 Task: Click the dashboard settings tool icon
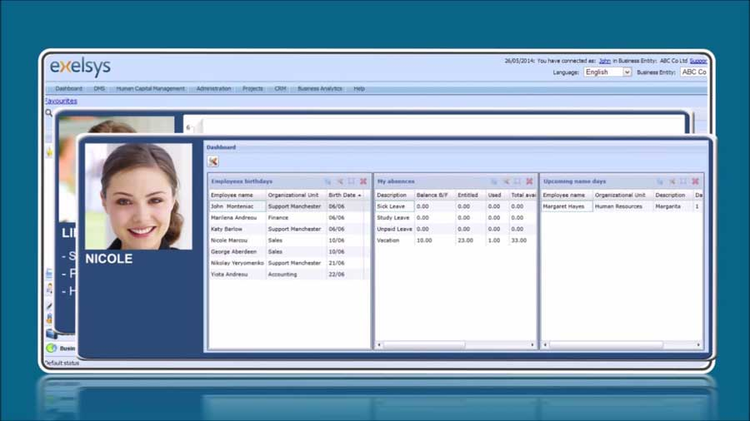pos(213,162)
